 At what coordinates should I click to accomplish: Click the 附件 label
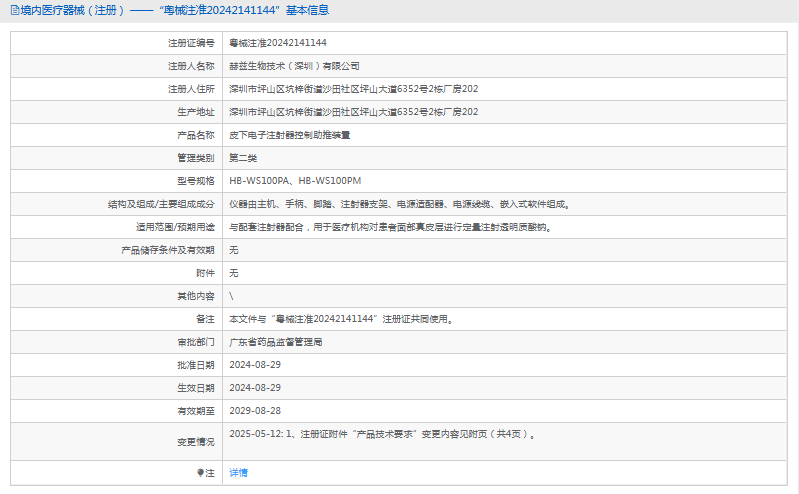205,273
